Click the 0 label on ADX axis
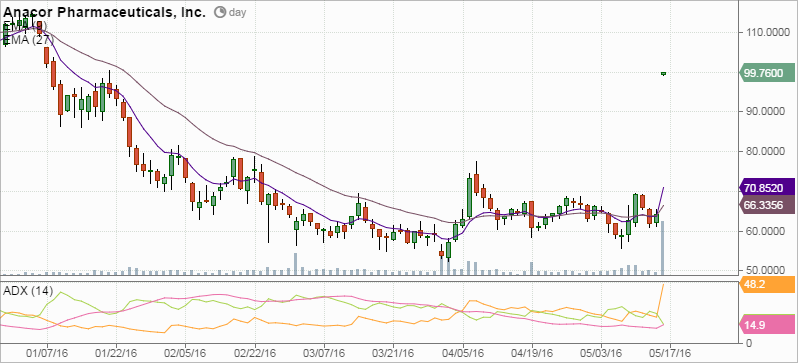 (749, 343)
